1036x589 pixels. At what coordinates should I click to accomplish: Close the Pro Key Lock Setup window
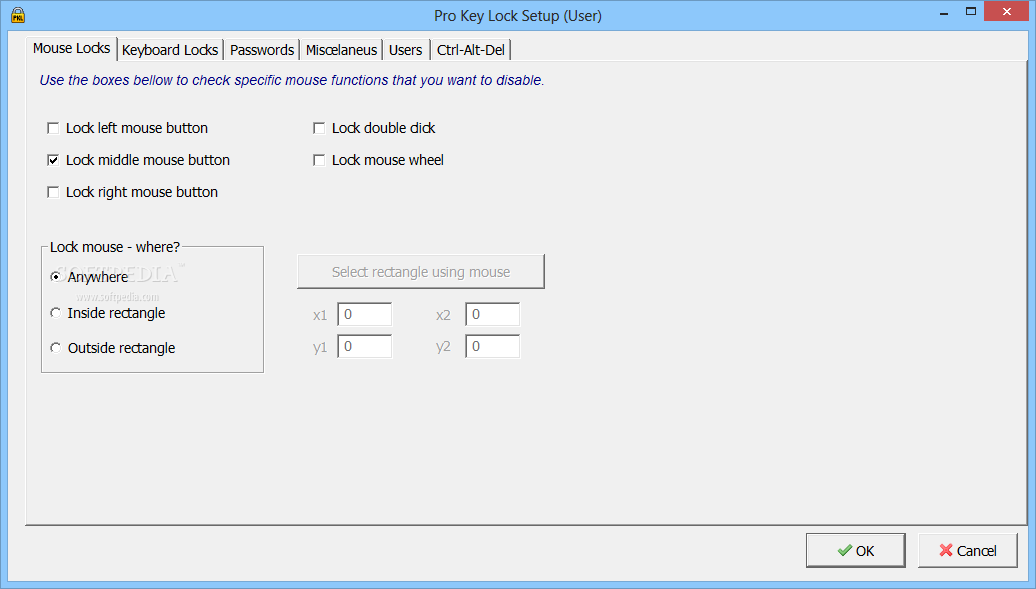point(1007,12)
